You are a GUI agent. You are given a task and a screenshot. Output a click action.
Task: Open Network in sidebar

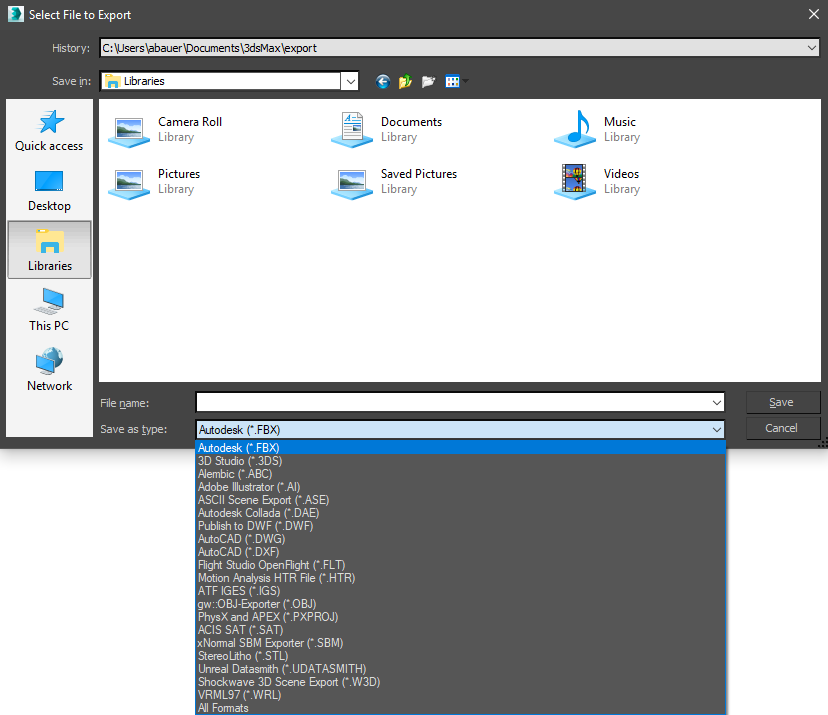(x=49, y=370)
